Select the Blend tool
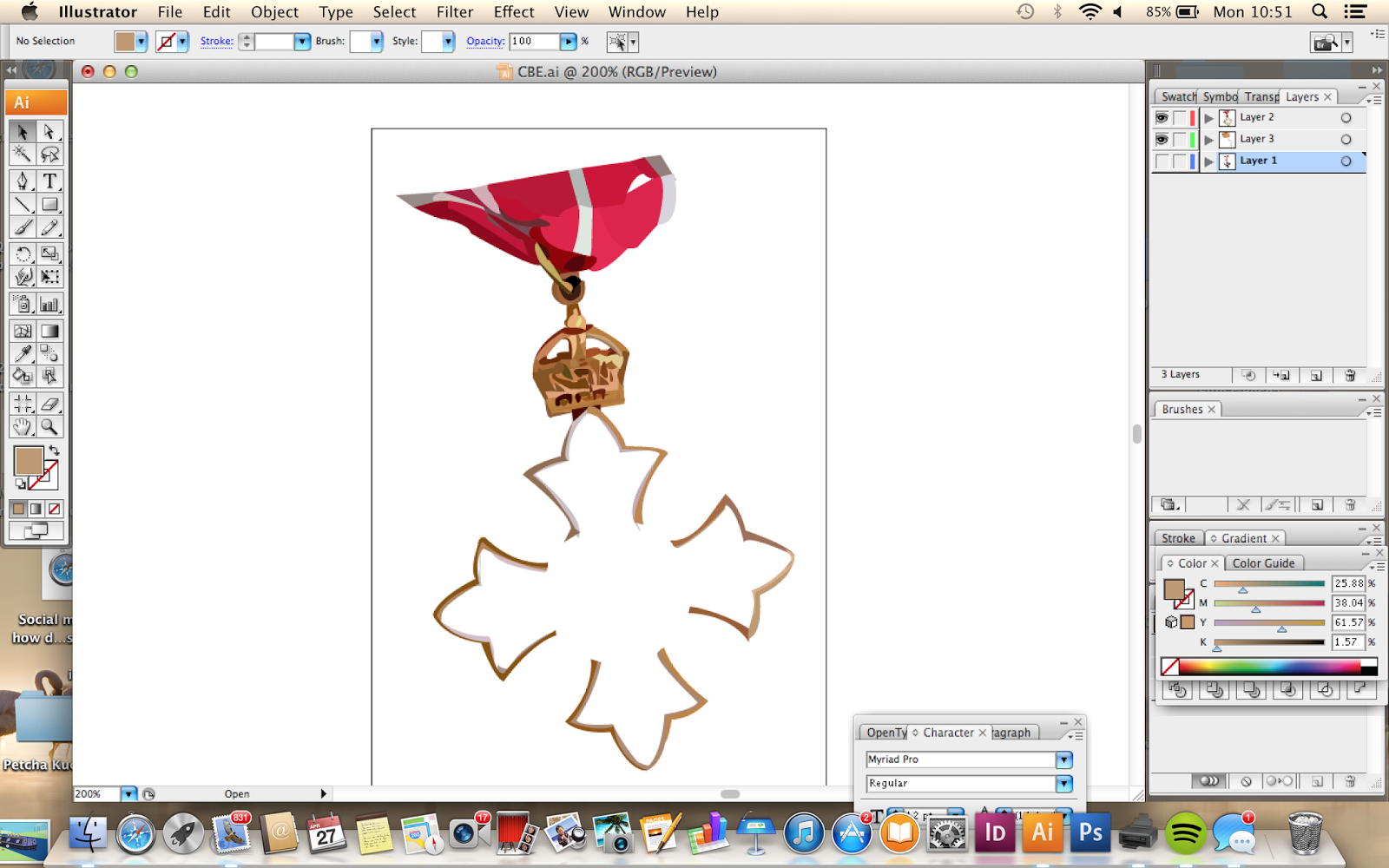The height and width of the screenshot is (868, 1389). (x=49, y=353)
